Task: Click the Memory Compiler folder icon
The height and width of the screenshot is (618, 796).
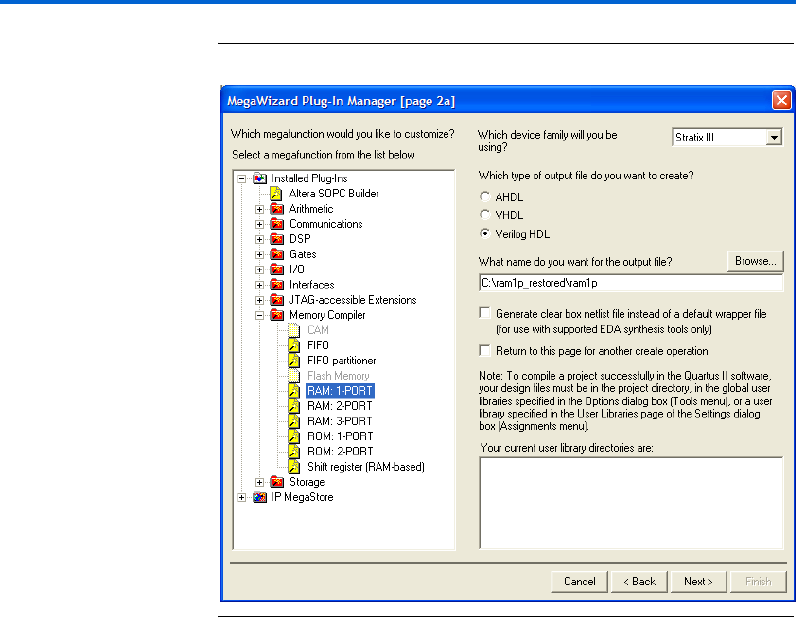Action: (x=277, y=315)
